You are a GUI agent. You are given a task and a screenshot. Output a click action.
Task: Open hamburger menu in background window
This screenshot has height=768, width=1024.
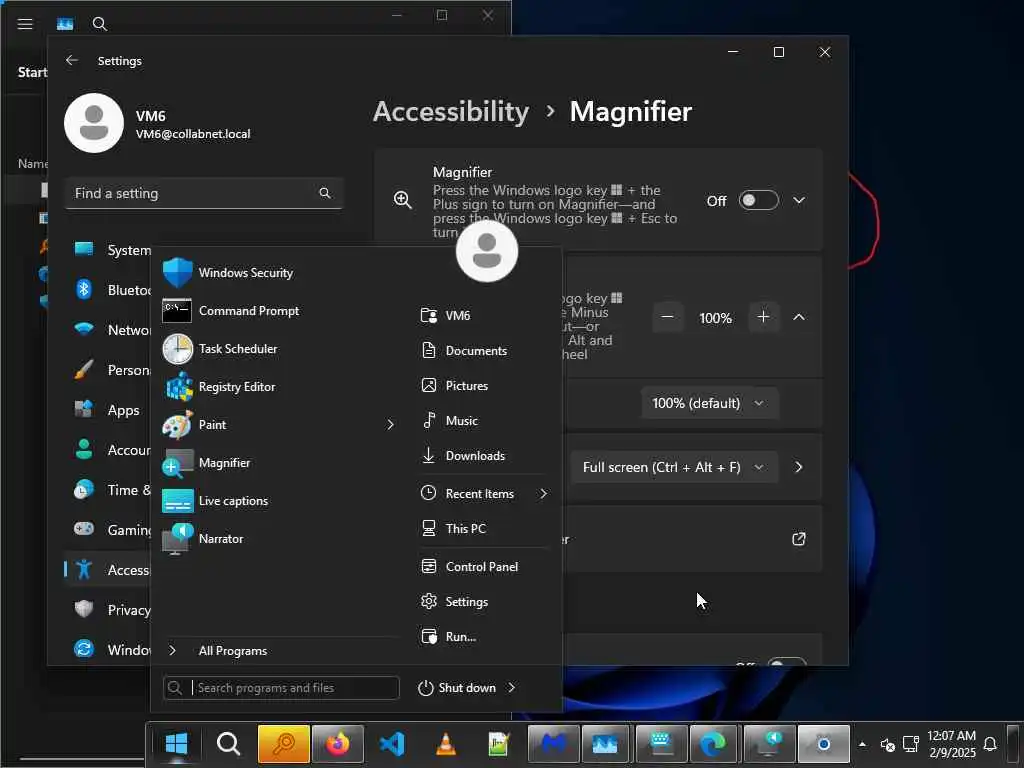25,24
